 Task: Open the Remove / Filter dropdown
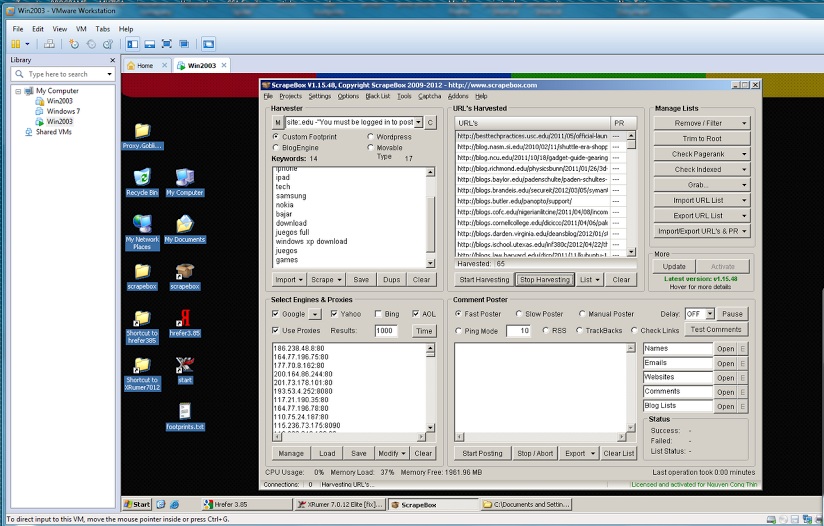click(744, 123)
